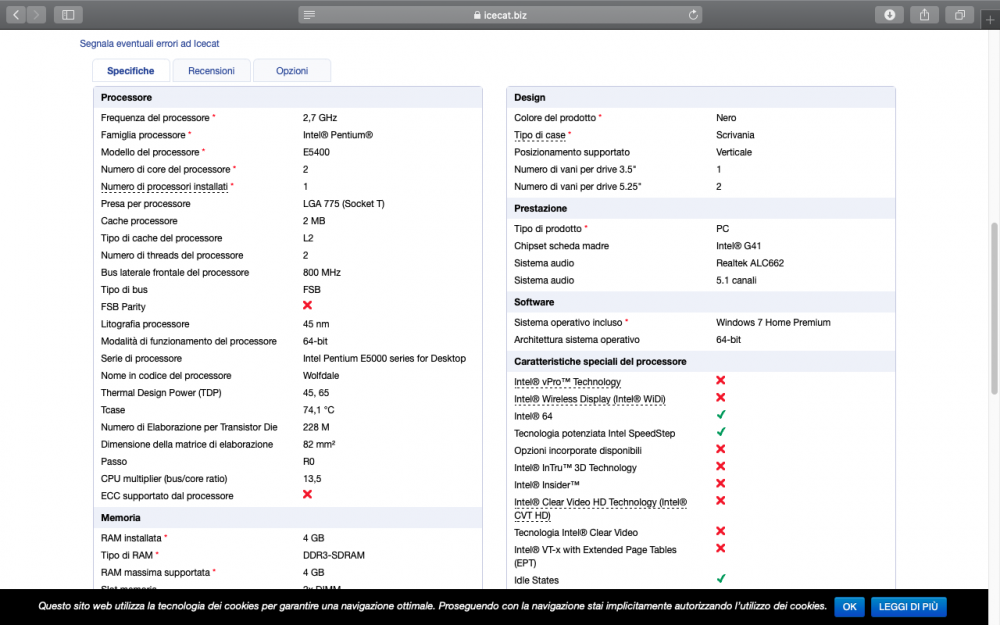Go forward with the browser forward arrow
The image size is (1000, 625).
point(36,15)
